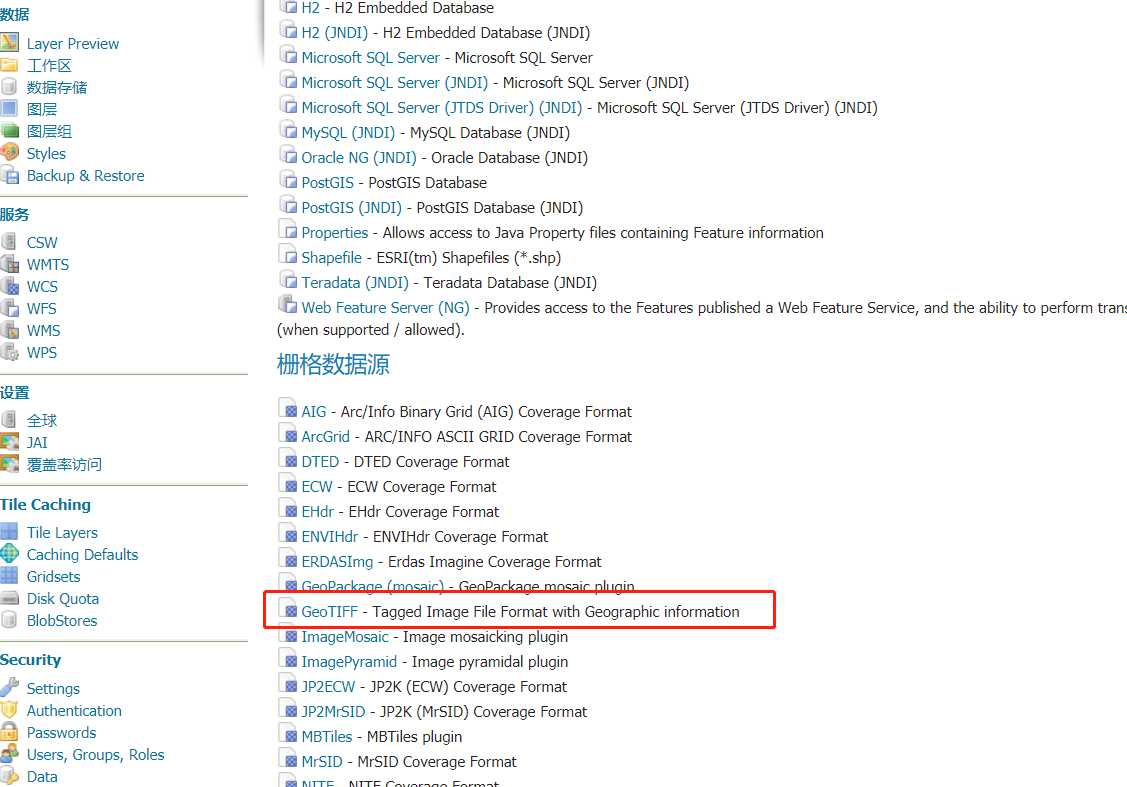
Task: Open the 工作区 workspaces page
Action: pos(49,66)
